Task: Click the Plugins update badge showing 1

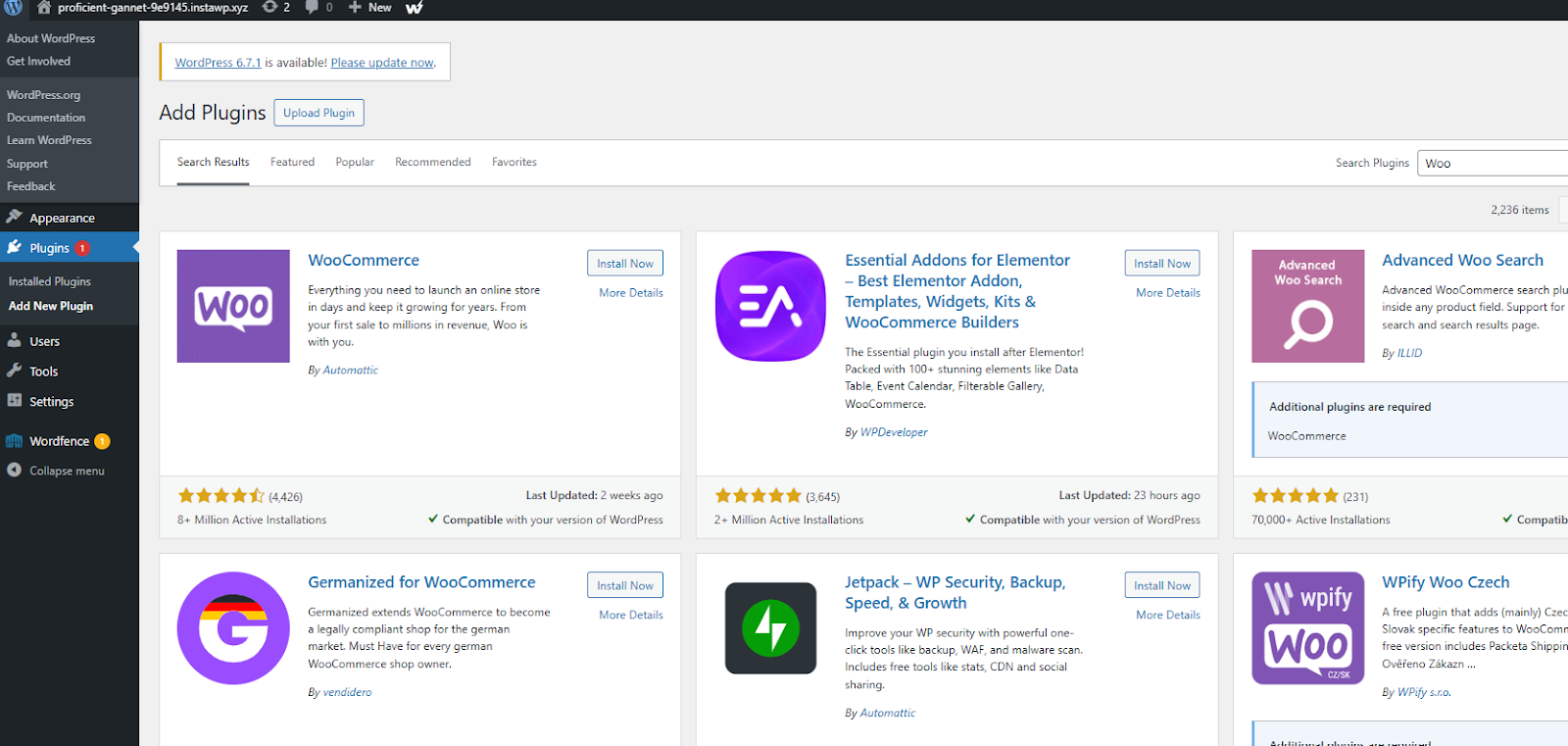Action: [82, 248]
